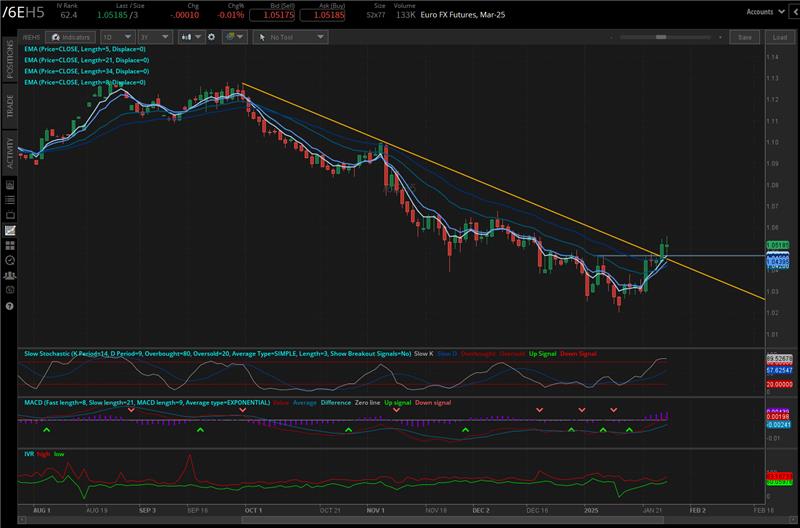
Task: Click the Save button above the chart
Action: (745, 37)
